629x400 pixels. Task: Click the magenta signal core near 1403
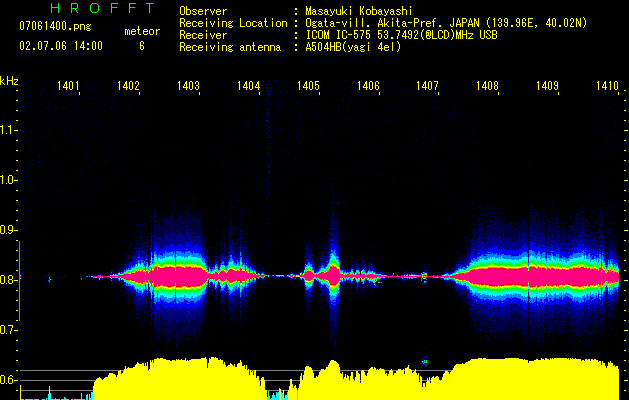[177, 276]
